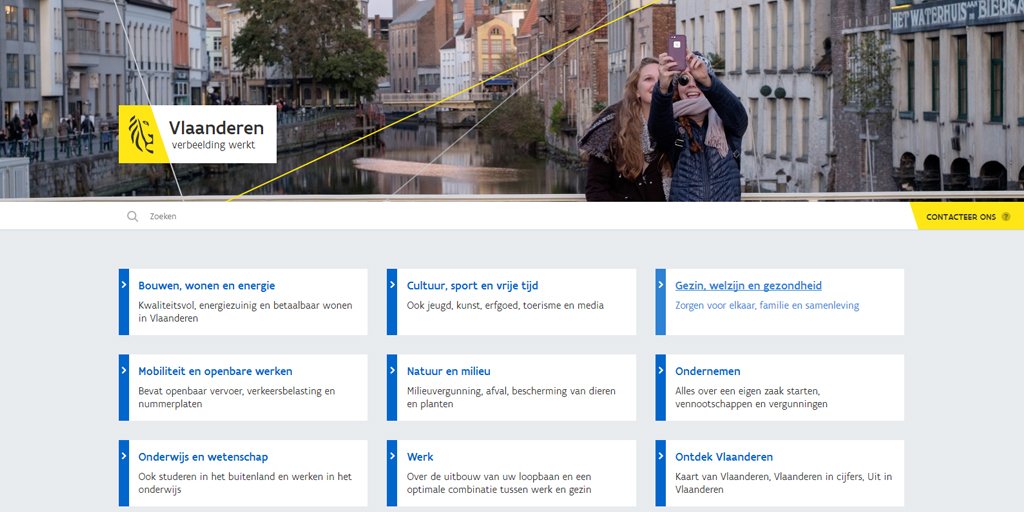Open Bouwen, wonen en energie link
This screenshot has width=1024, height=512.
[x=206, y=285]
